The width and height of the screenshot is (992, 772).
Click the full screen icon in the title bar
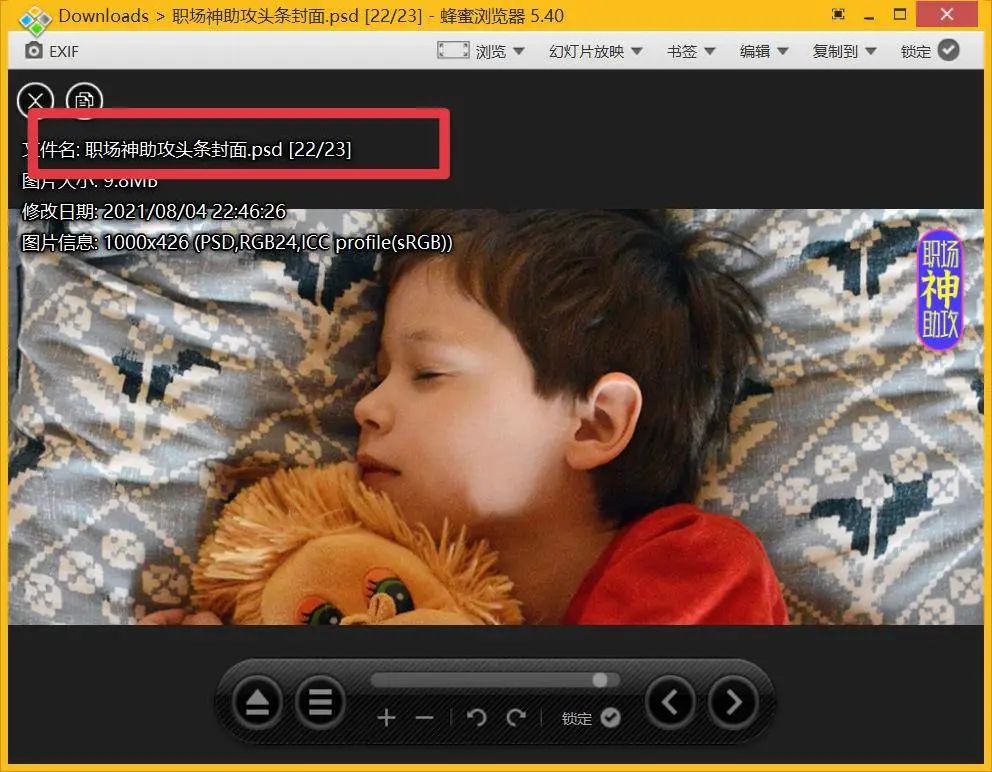(x=838, y=15)
